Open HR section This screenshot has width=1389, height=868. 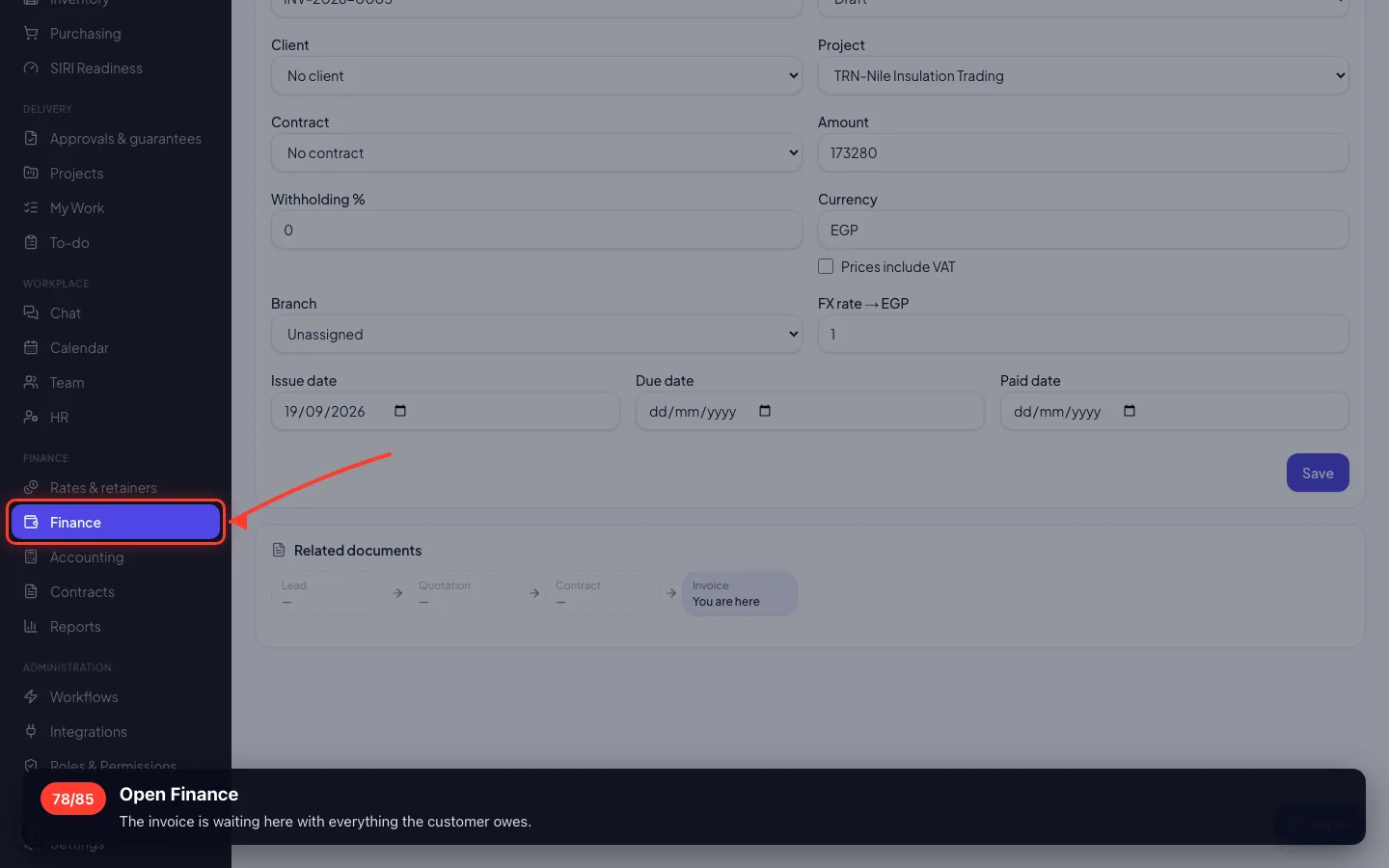point(116,418)
